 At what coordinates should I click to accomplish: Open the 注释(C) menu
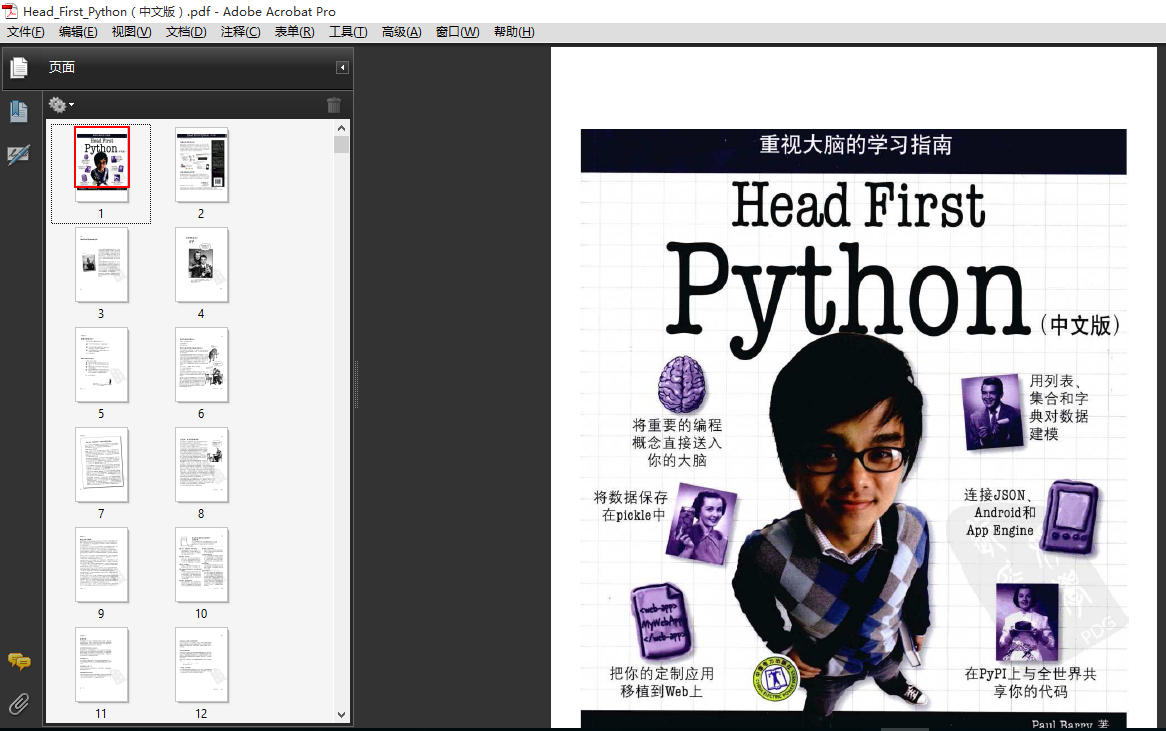(240, 32)
